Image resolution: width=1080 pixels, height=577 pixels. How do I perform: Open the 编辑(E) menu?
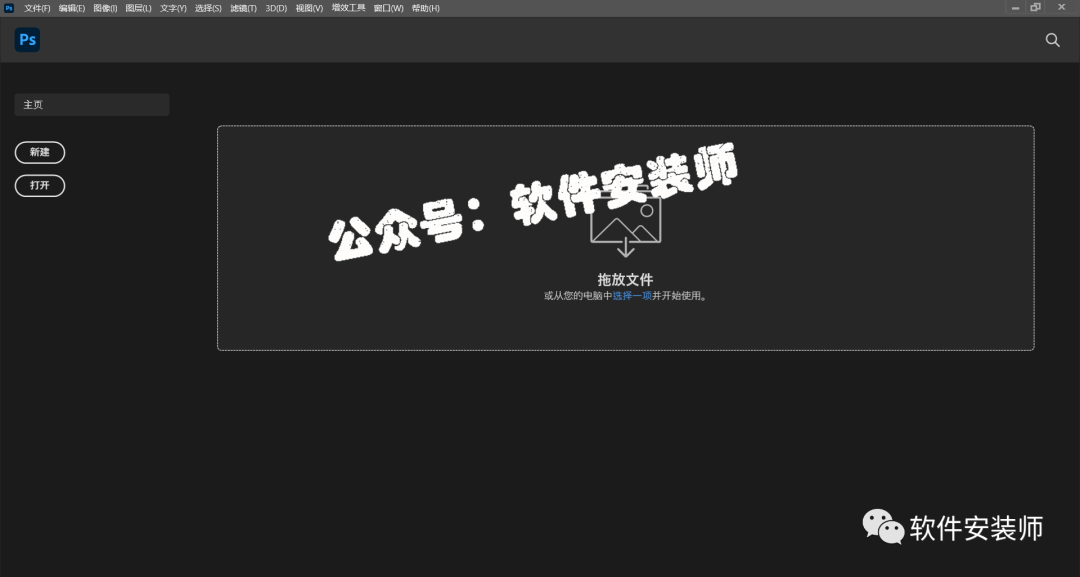(72, 8)
